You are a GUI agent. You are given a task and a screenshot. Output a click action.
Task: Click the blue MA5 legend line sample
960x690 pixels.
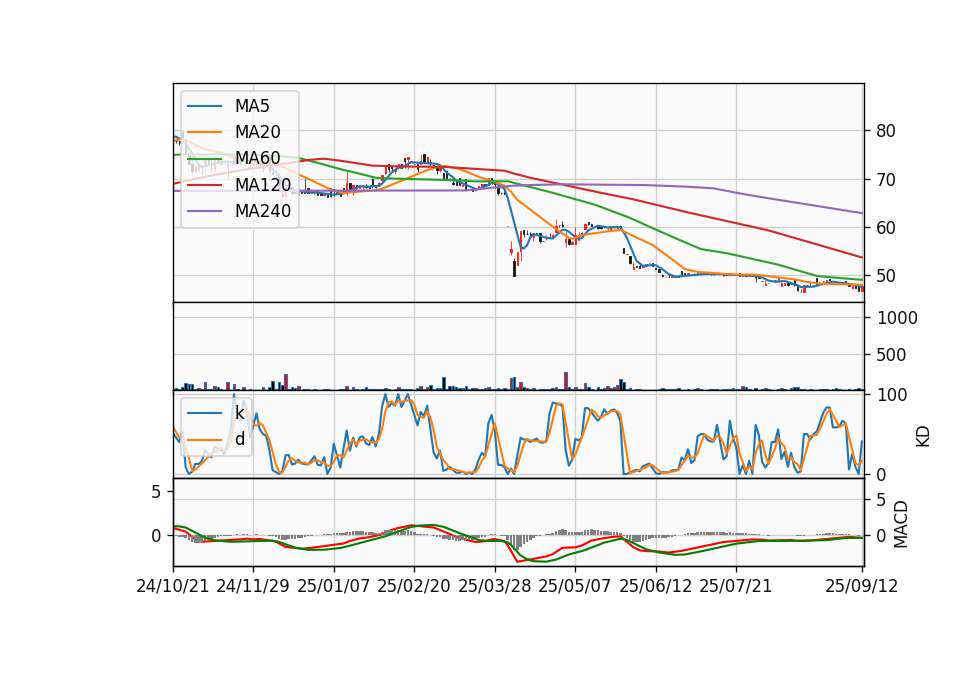tap(204, 106)
